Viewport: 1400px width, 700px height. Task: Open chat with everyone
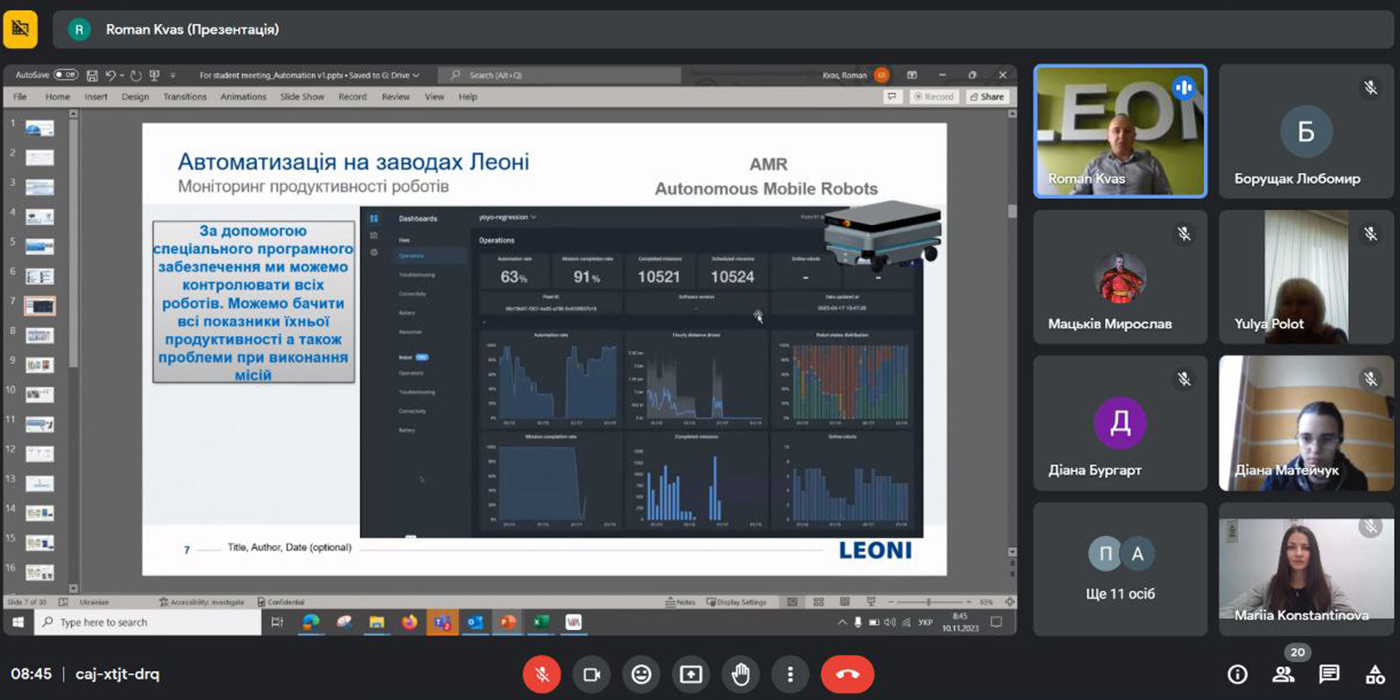[1329, 674]
